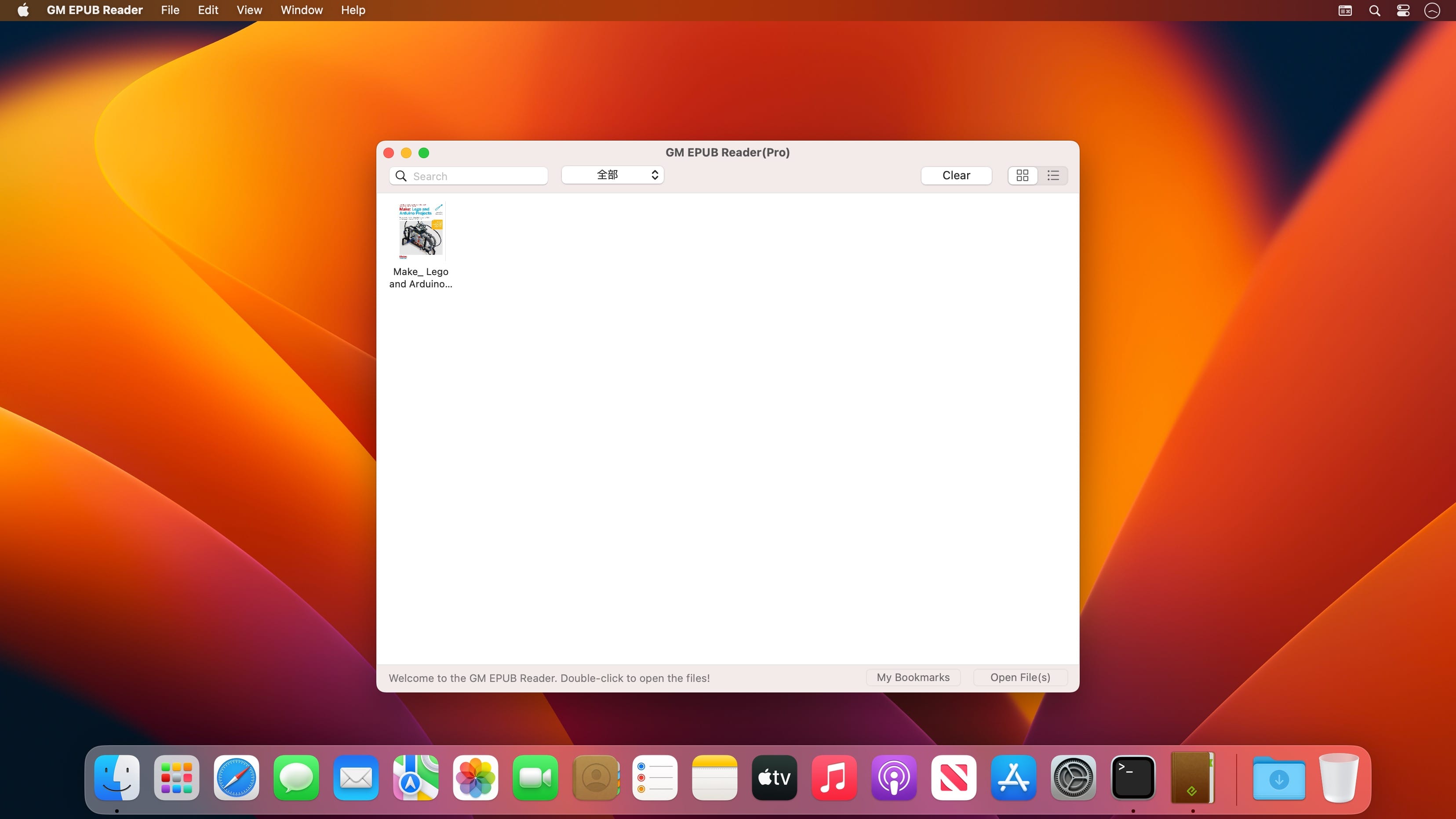Click the input source icon in menu bar
This screenshot has width=1456, height=819.
pyautogui.click(x=1345, y=10)
